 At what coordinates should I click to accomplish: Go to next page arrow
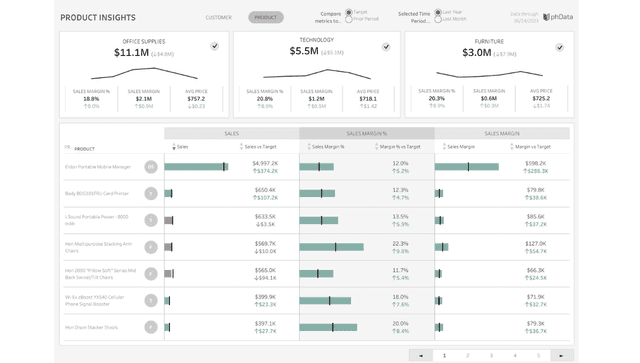(562, 356)
